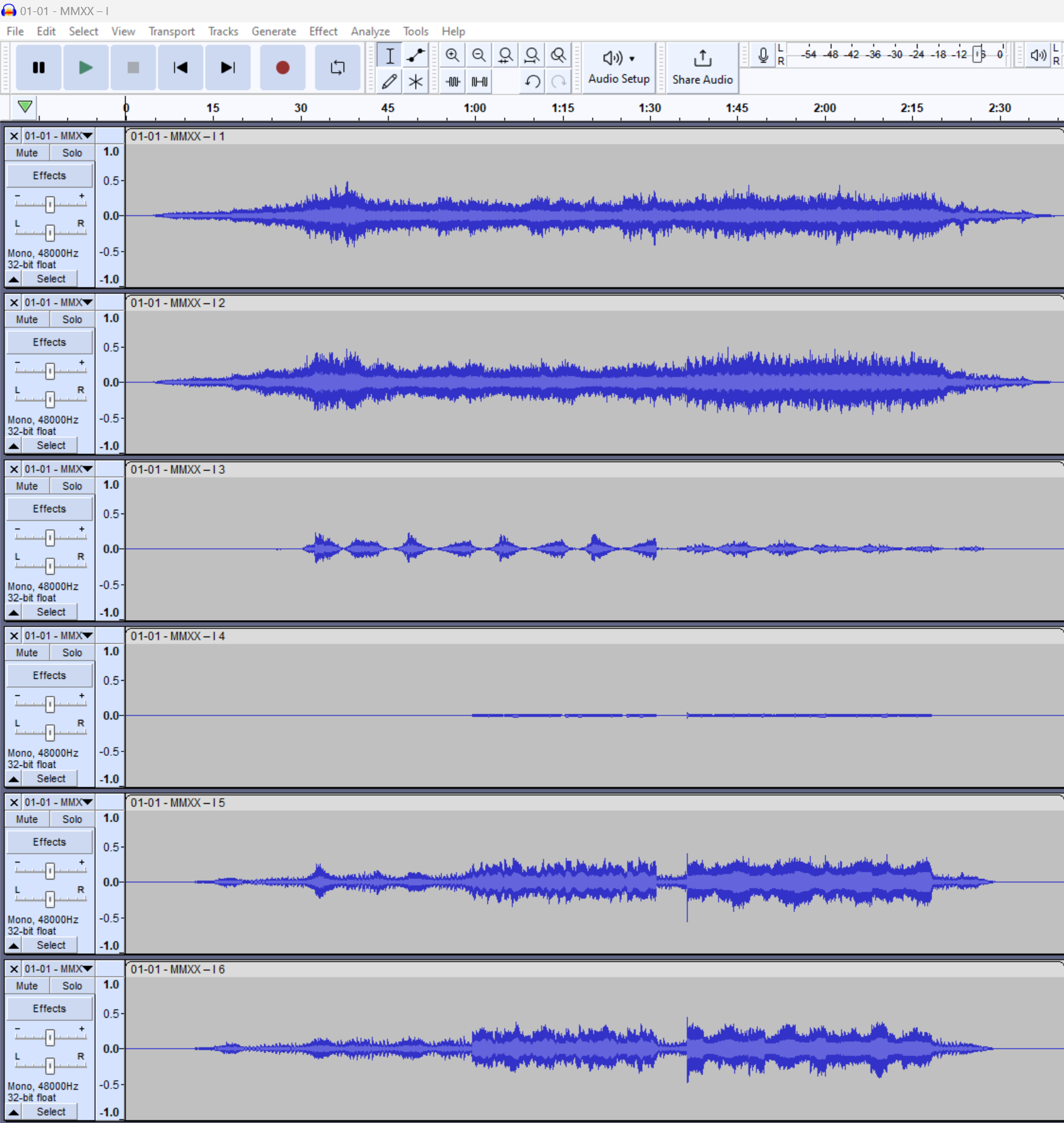Toggle the Loop playback button
The height and width of the screenshot is (1123, 1064).
click(337, 68)
